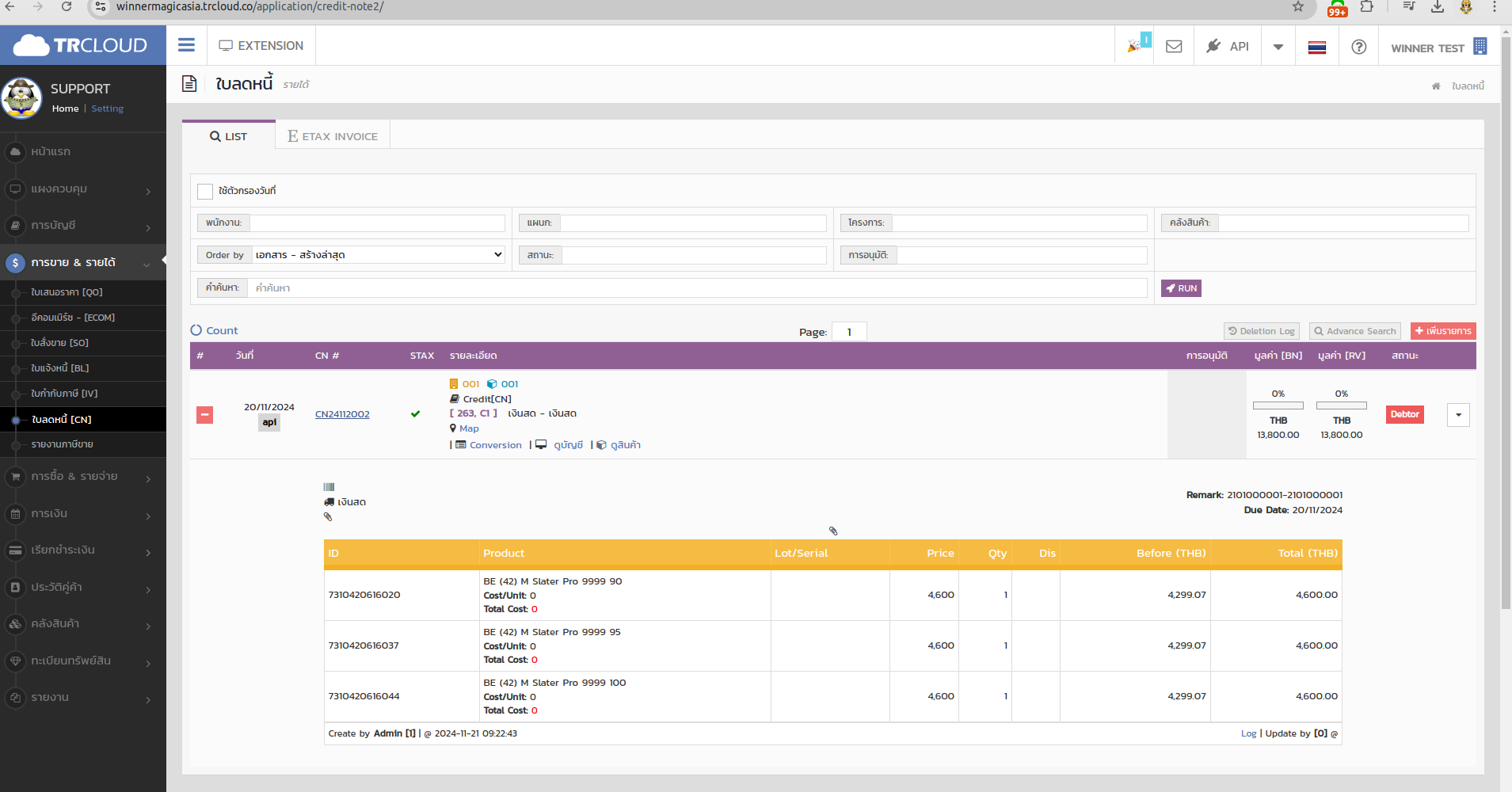Enable the ใช้ตัวกรองวันที่ checkbox
1512x792 pixels.
click(x=205, y=191)
